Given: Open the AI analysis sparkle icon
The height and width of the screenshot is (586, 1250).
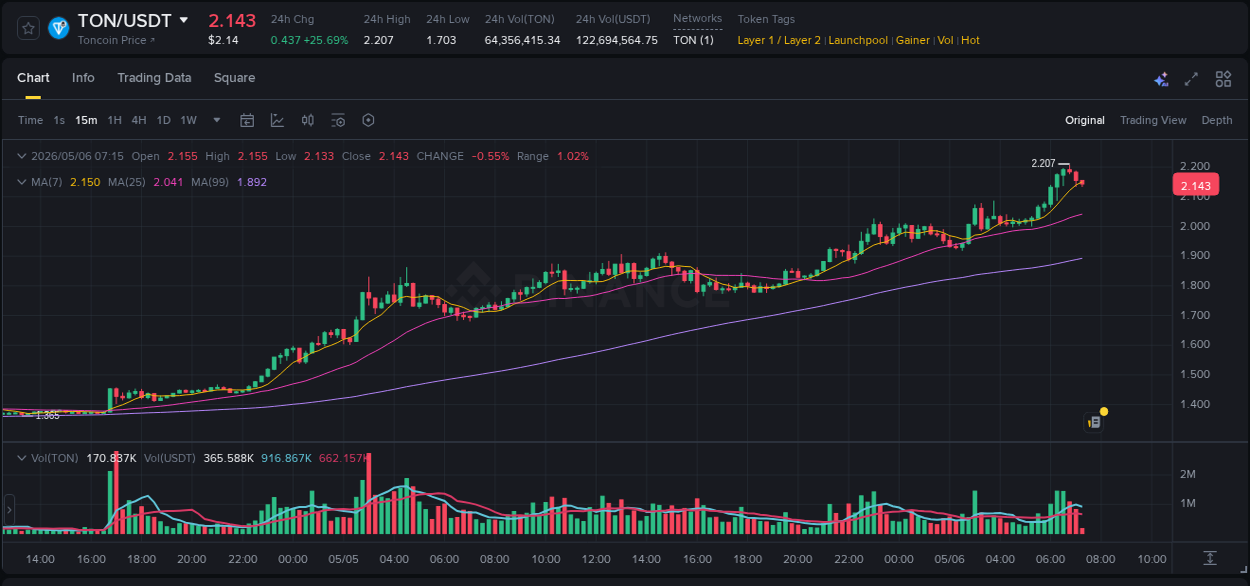Looking at the screenshot, I should (1161, 79).
